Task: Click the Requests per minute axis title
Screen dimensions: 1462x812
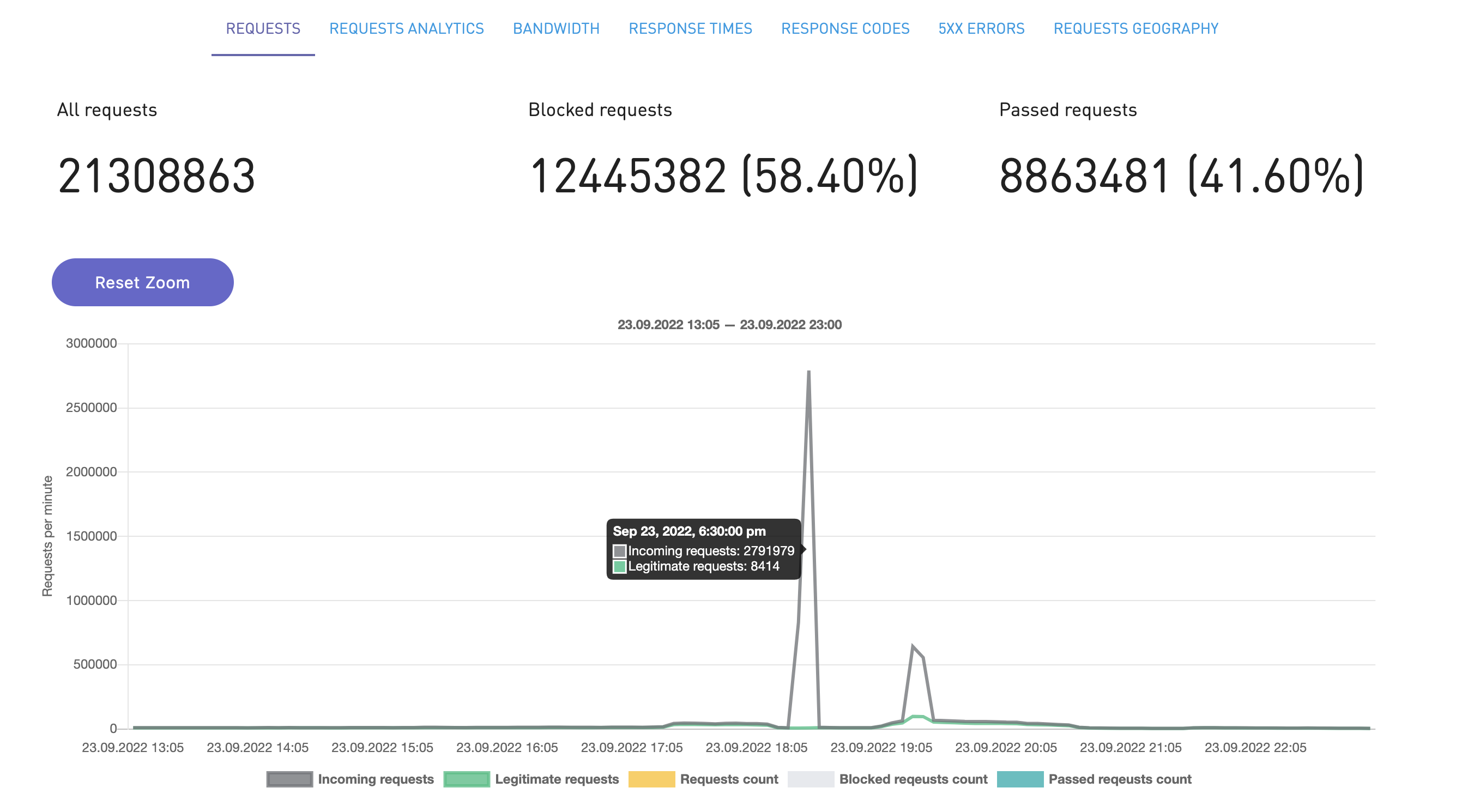Action: point(47,536)
